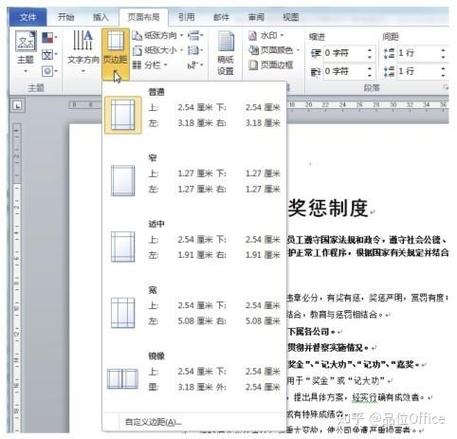Switch to the 插入 tab
This screenshot has width=457, height=439.
(100, 17)
